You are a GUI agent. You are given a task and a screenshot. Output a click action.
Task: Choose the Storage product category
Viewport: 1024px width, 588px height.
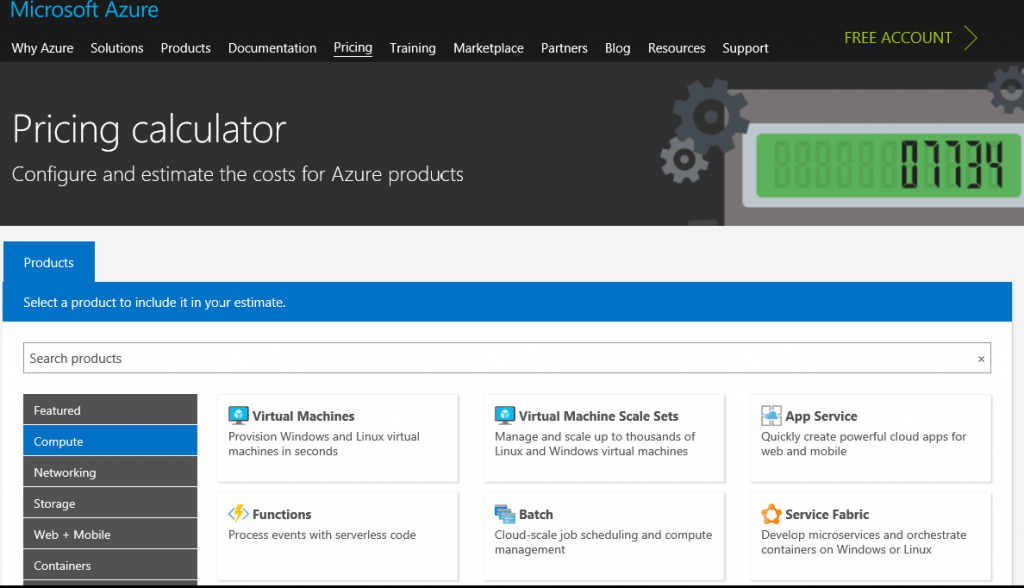(x=110, y=504)
